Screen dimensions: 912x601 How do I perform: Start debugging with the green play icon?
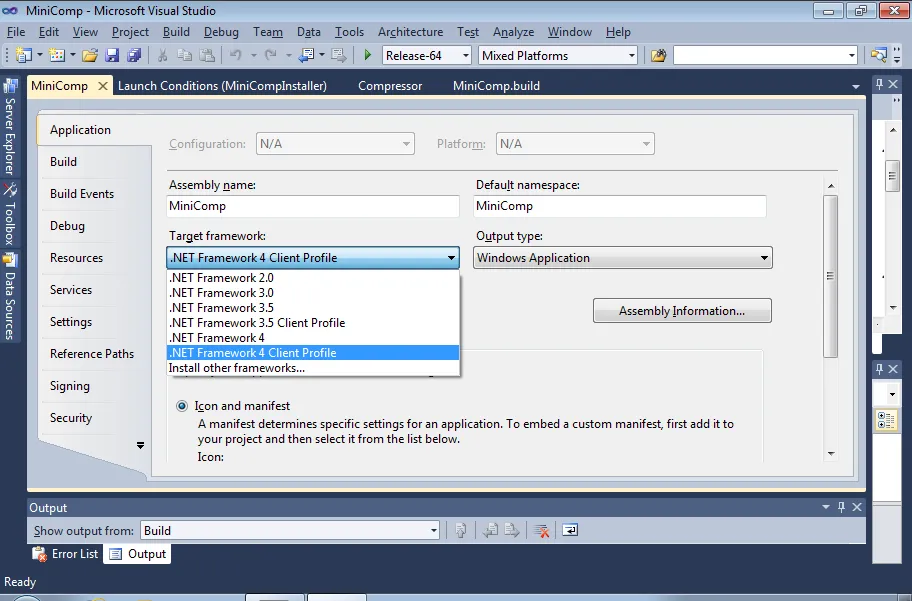pos(368,55)
